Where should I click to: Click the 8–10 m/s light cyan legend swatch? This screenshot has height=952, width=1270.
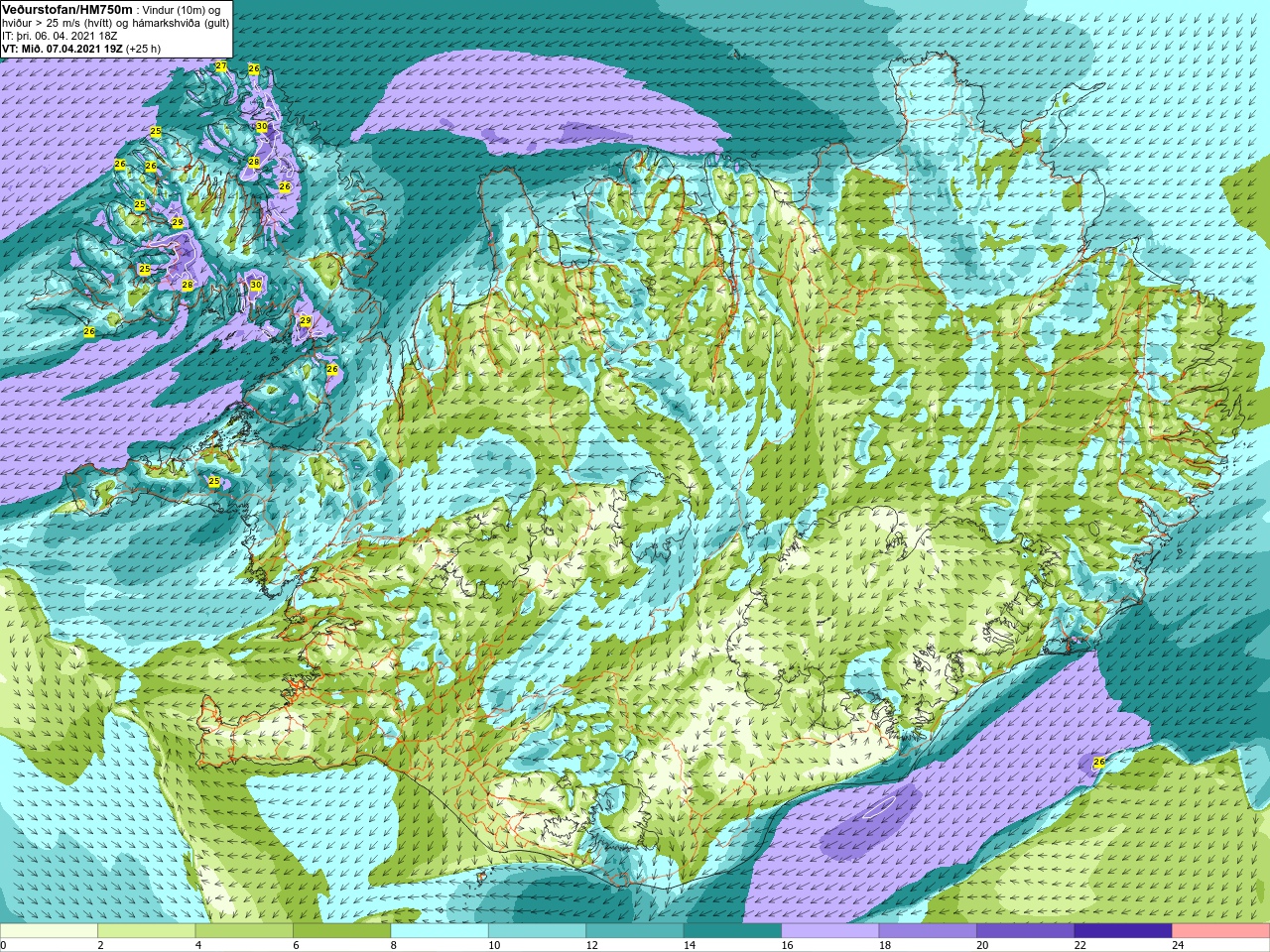point(440,930)
